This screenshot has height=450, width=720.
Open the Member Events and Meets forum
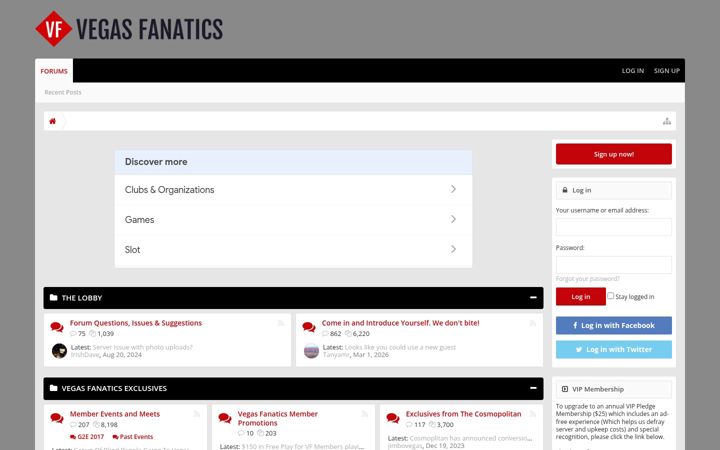click(115, 414)
